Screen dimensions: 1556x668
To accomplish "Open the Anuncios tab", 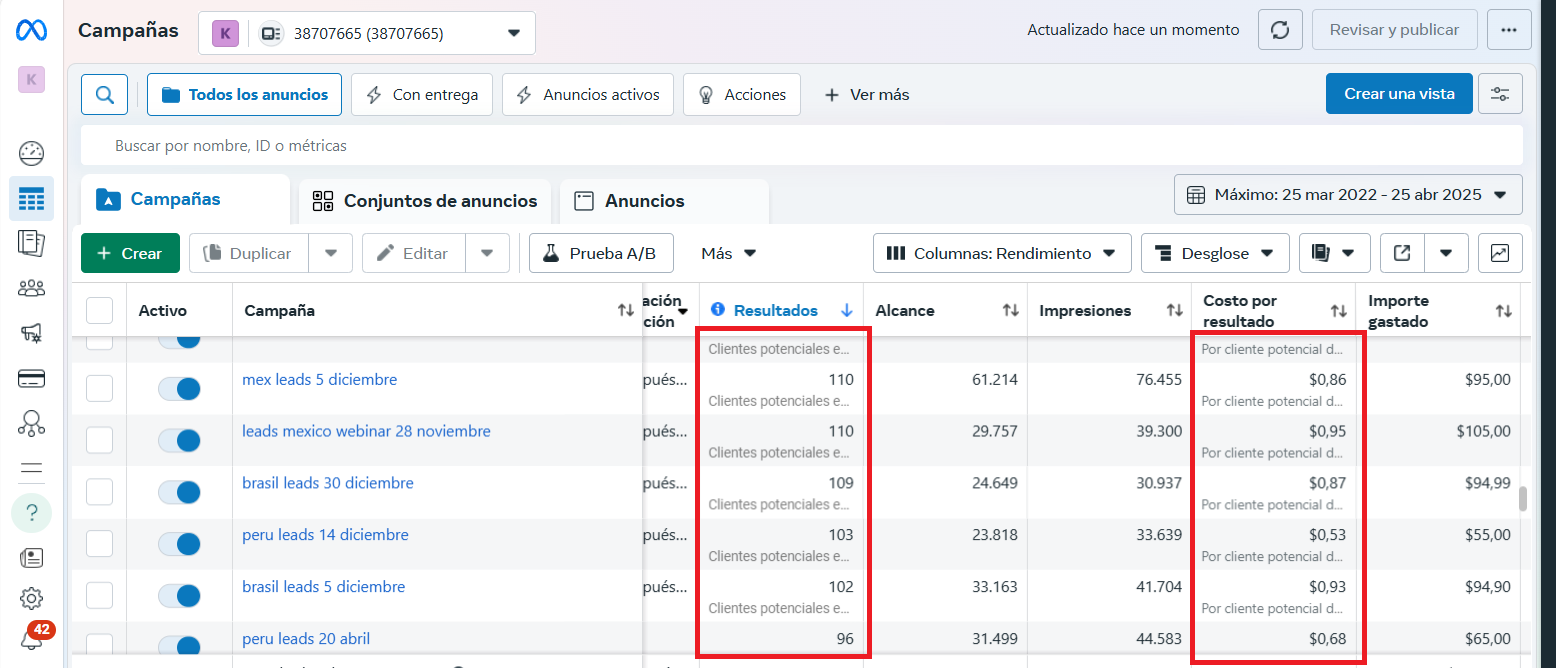I will pyautogui.click(x=663, y=201).
